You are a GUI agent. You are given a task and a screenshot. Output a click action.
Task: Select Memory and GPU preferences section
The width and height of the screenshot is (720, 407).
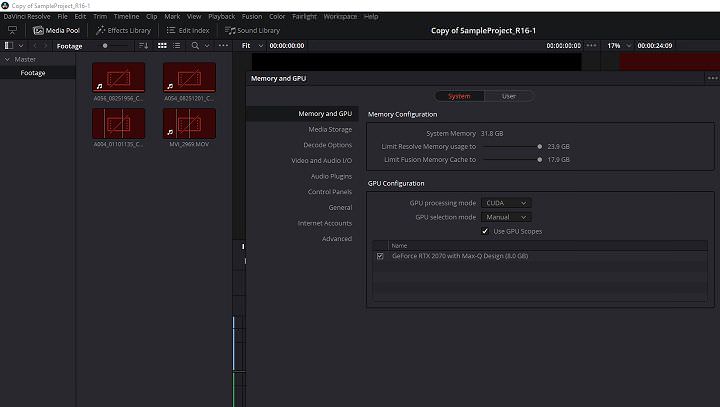[x=302, y=113]
